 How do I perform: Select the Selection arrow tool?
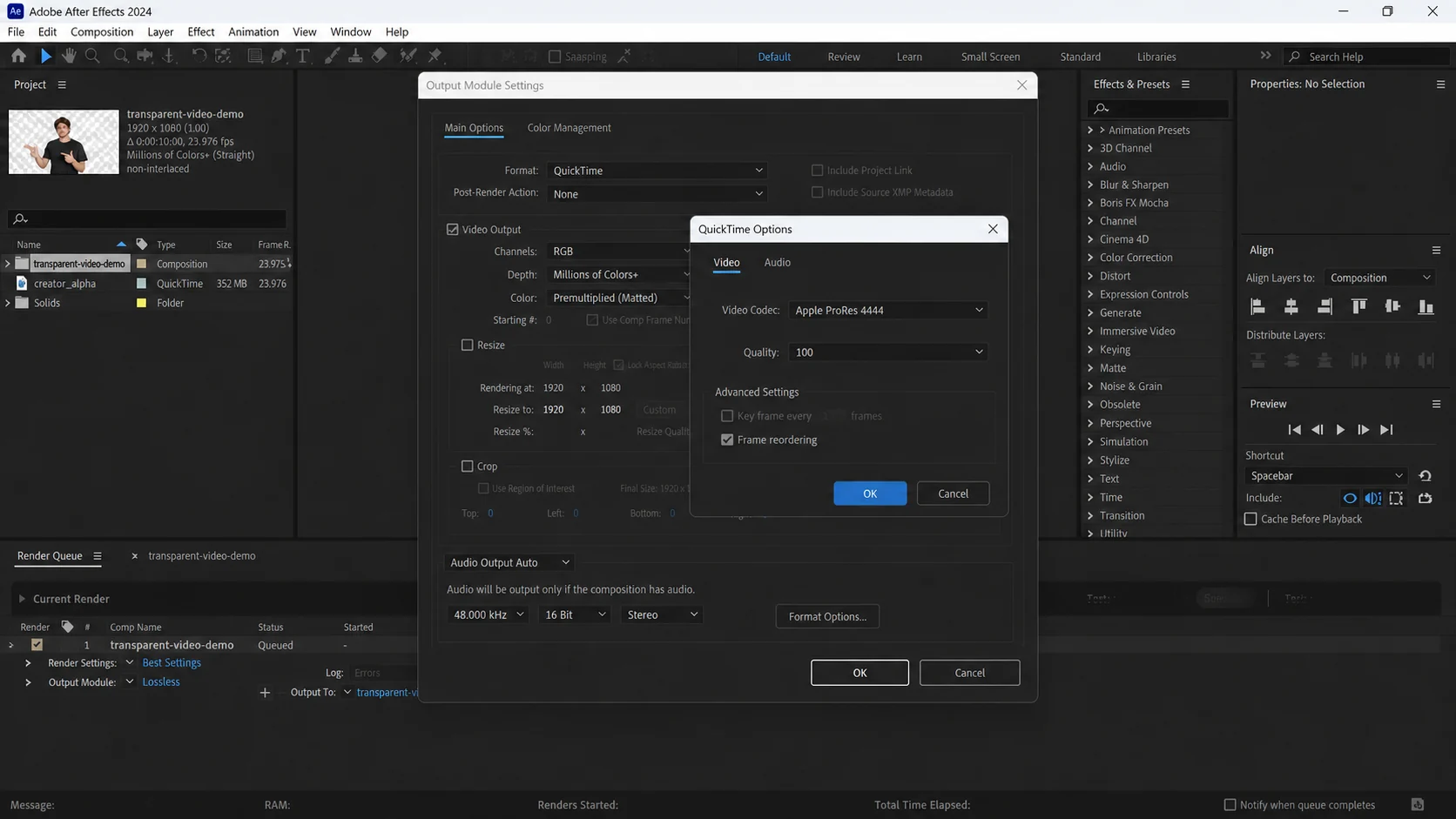(x=45, y=56)
